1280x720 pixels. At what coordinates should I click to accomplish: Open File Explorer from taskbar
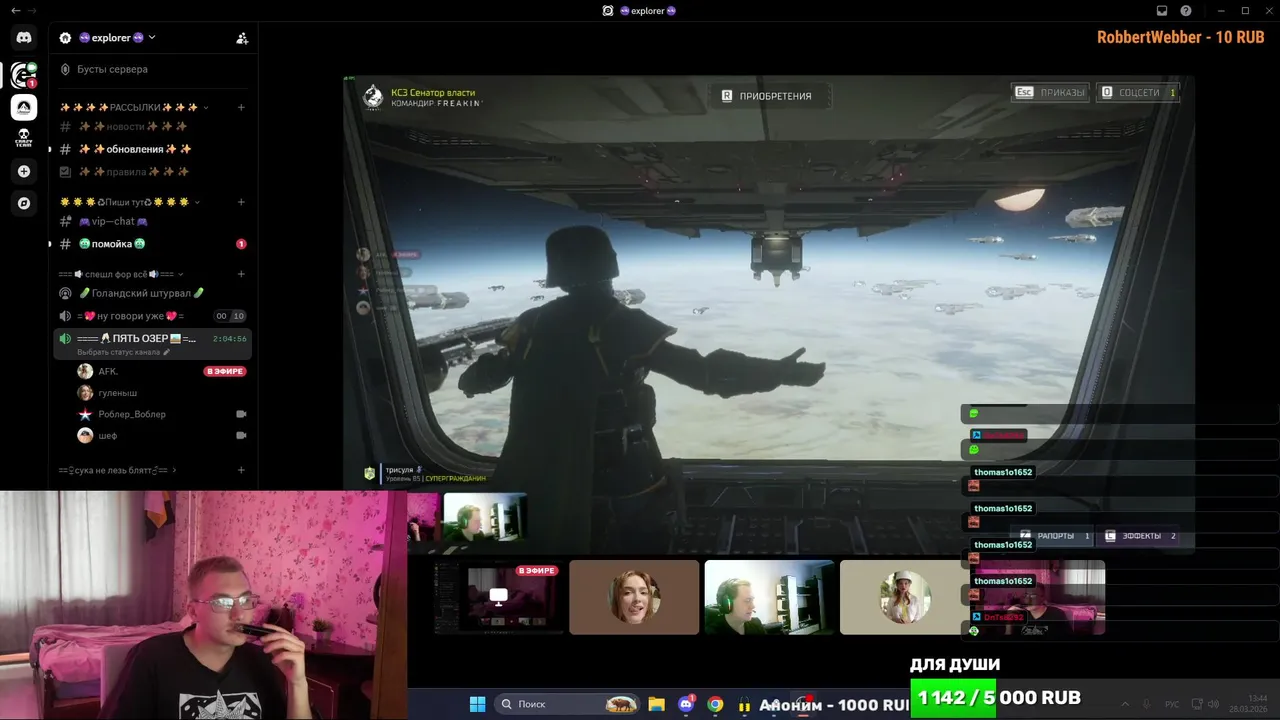656,704
